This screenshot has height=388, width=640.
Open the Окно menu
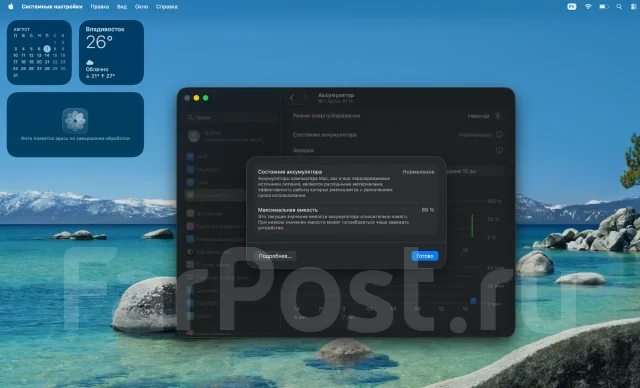click(x=141, y=7)
